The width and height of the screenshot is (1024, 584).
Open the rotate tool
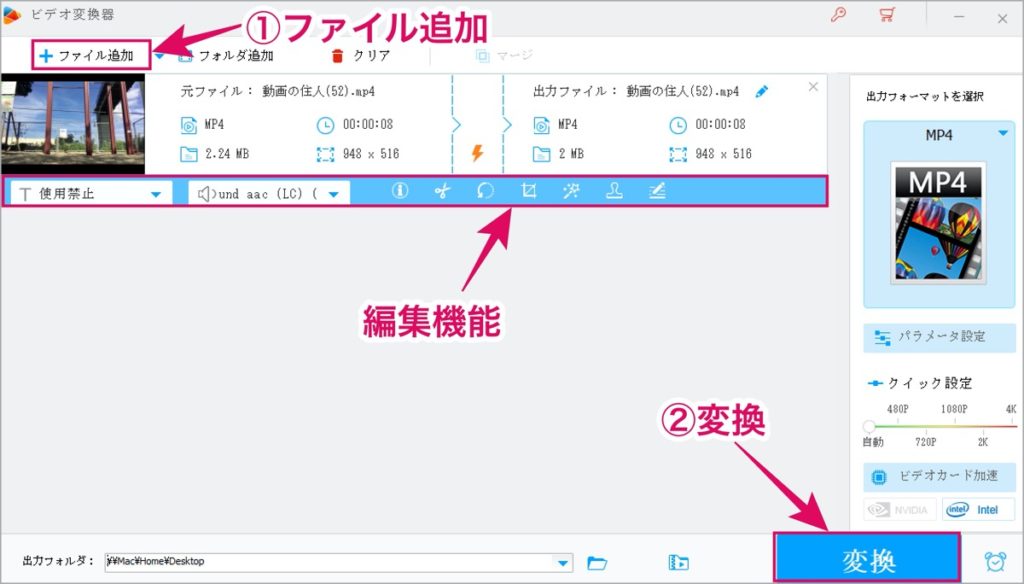click(485, 191)
